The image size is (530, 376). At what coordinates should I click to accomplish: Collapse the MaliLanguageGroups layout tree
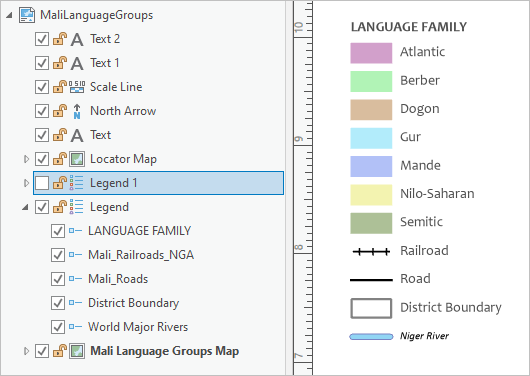[9, 15]
